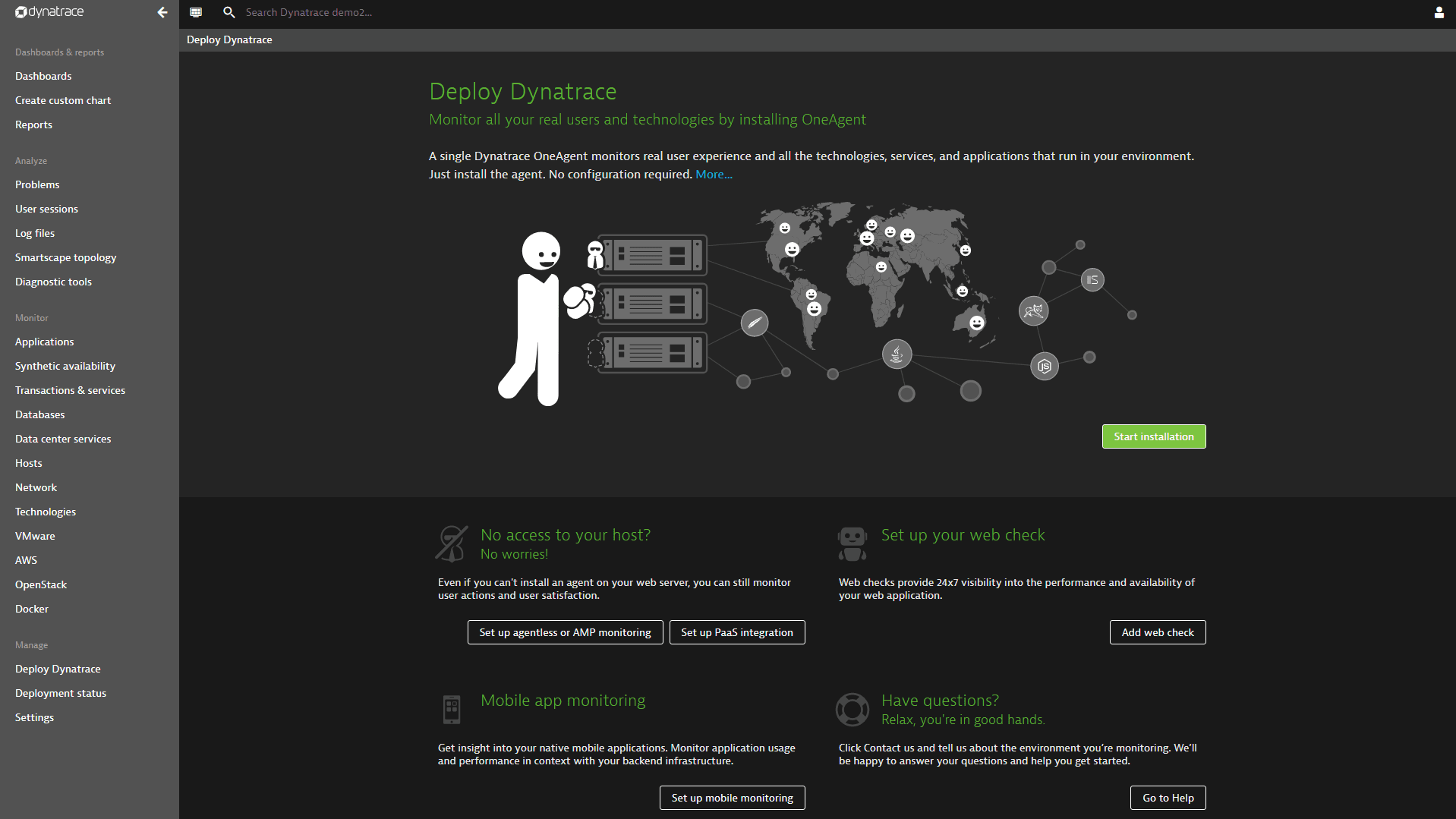Click Go to Help button
This screenshot has width=1456, height=819.
click(x=1168, y=798)
